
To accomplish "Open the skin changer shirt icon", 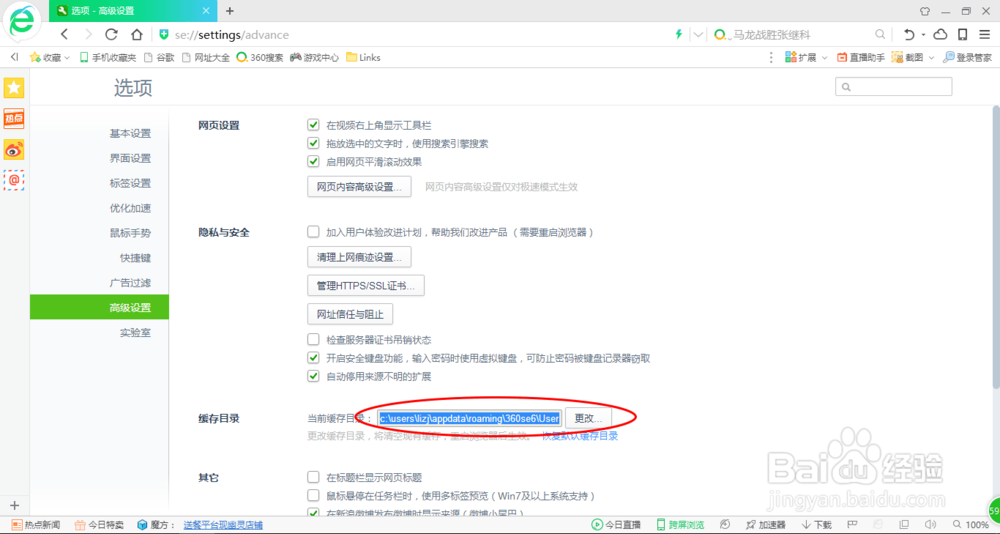I will tap(925, 11).
